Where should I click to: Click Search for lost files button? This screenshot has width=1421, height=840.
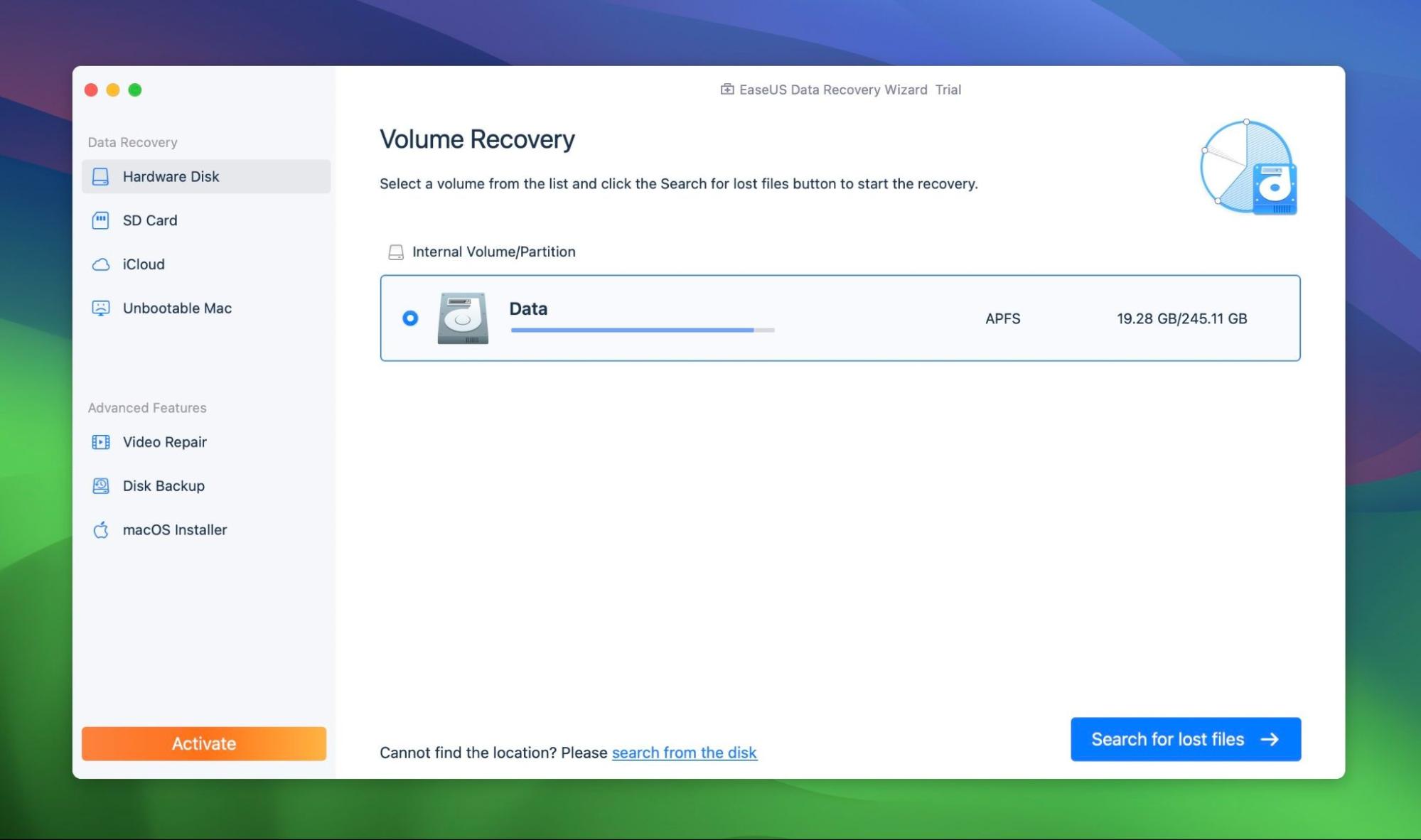click(x=1186, y=739)
